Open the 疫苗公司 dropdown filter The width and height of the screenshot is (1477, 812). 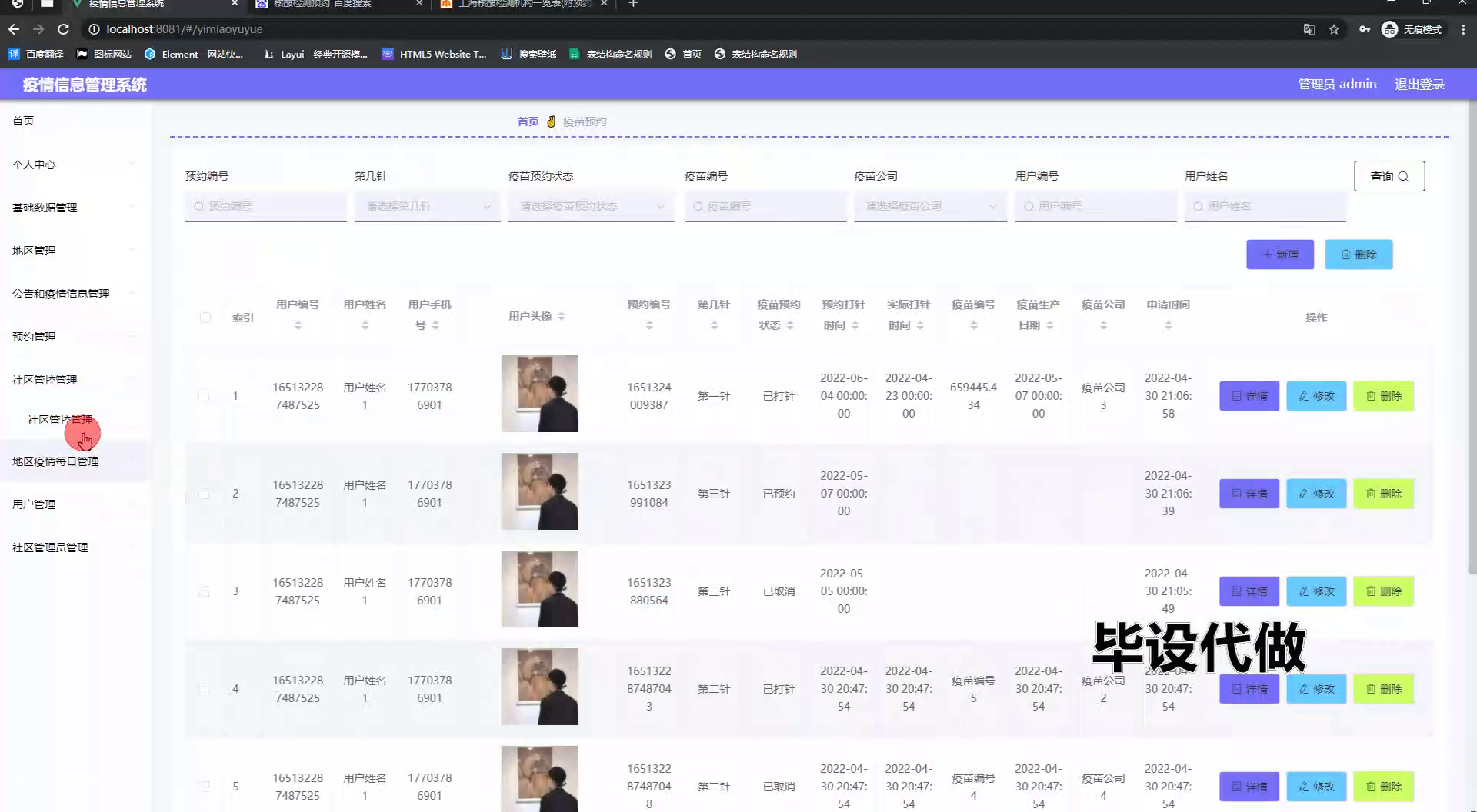(x=930, y=206)
